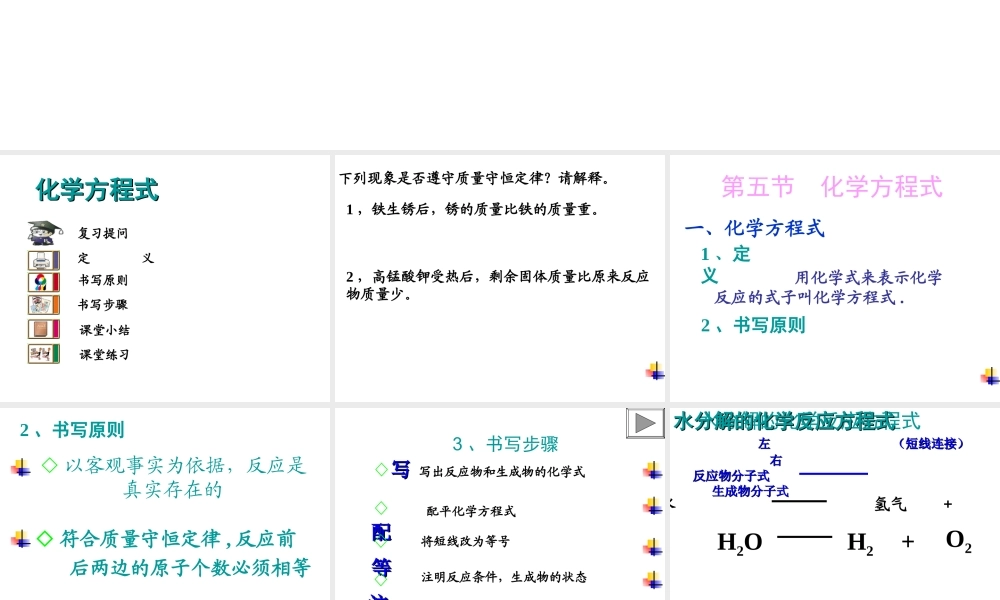This screenshot has height=600, width=1000.
Task: Navigate to 书写步骤 via its link
Action: point(103,305)
